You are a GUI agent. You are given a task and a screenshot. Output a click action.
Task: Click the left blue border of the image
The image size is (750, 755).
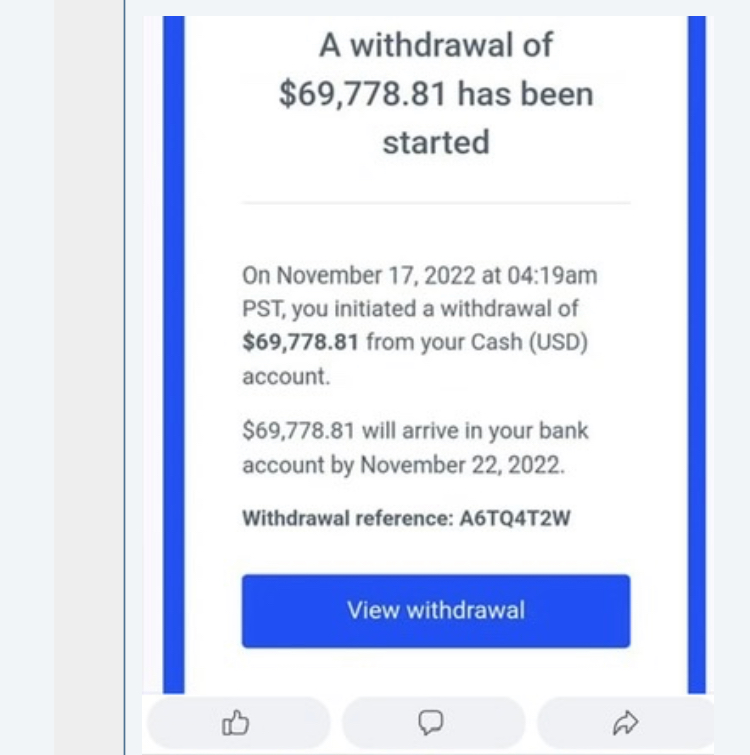point(174,354)
